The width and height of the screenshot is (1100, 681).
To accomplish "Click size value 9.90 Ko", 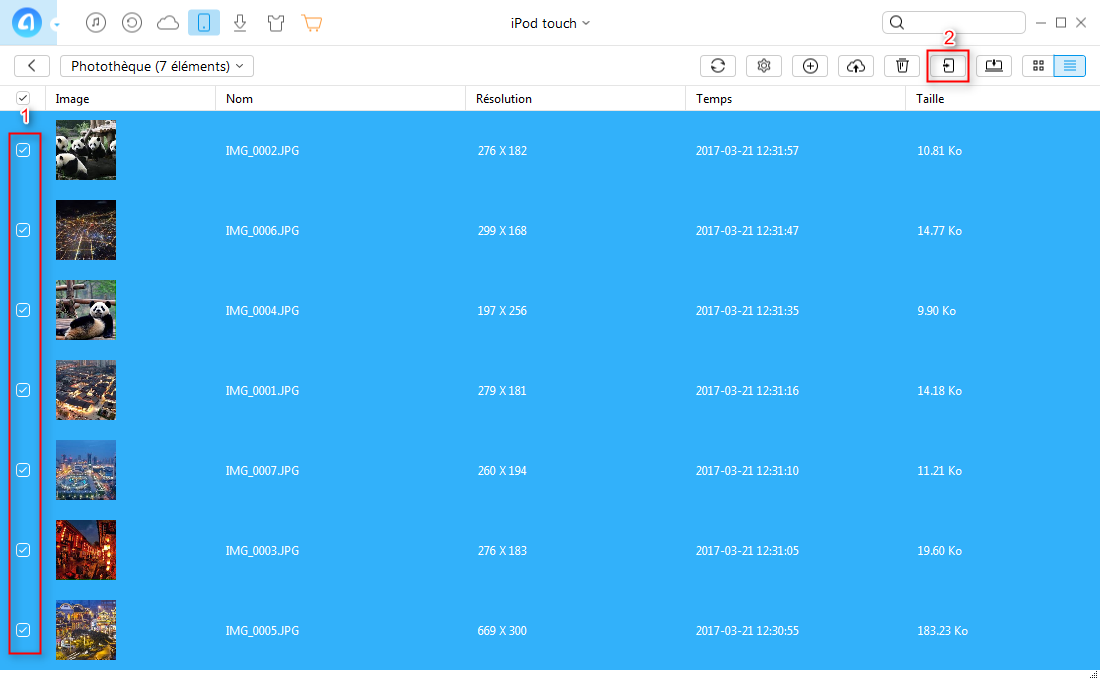I will click(937, 311).
